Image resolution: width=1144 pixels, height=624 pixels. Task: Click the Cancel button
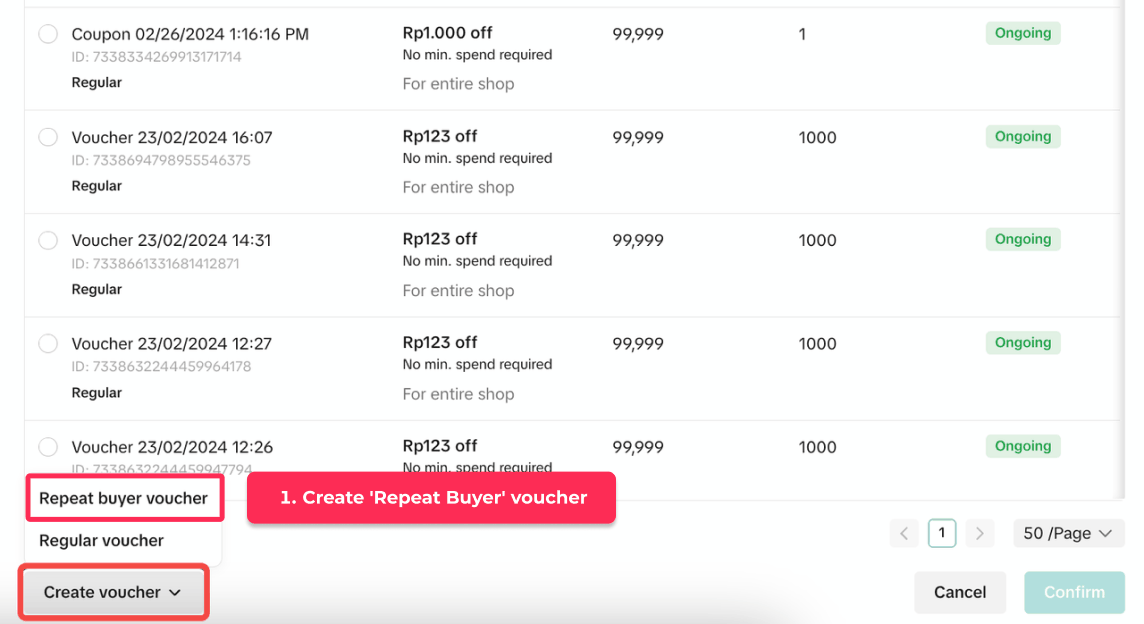point(960,592)
